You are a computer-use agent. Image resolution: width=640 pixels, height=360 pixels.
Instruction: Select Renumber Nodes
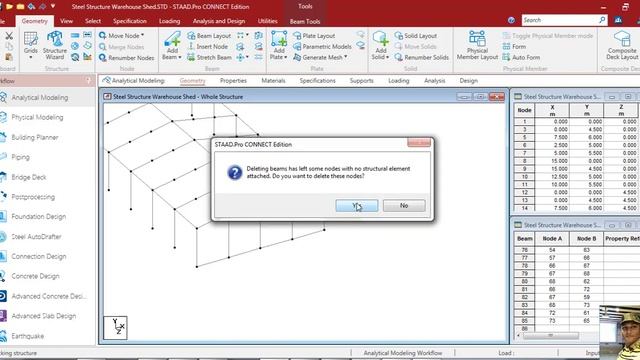click(x=126, y=58)
